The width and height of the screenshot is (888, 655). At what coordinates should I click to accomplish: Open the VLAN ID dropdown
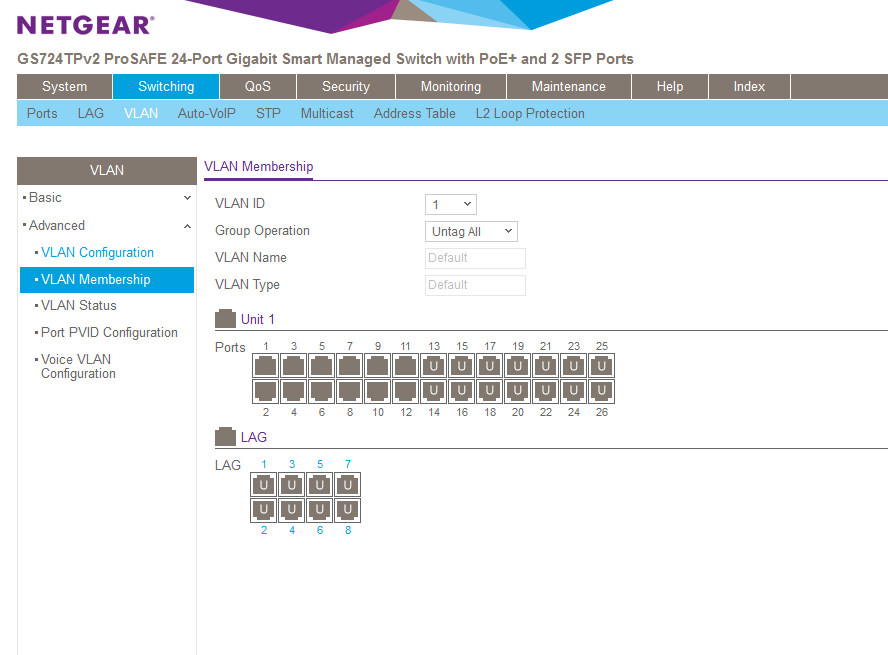[x=451, y=204]
